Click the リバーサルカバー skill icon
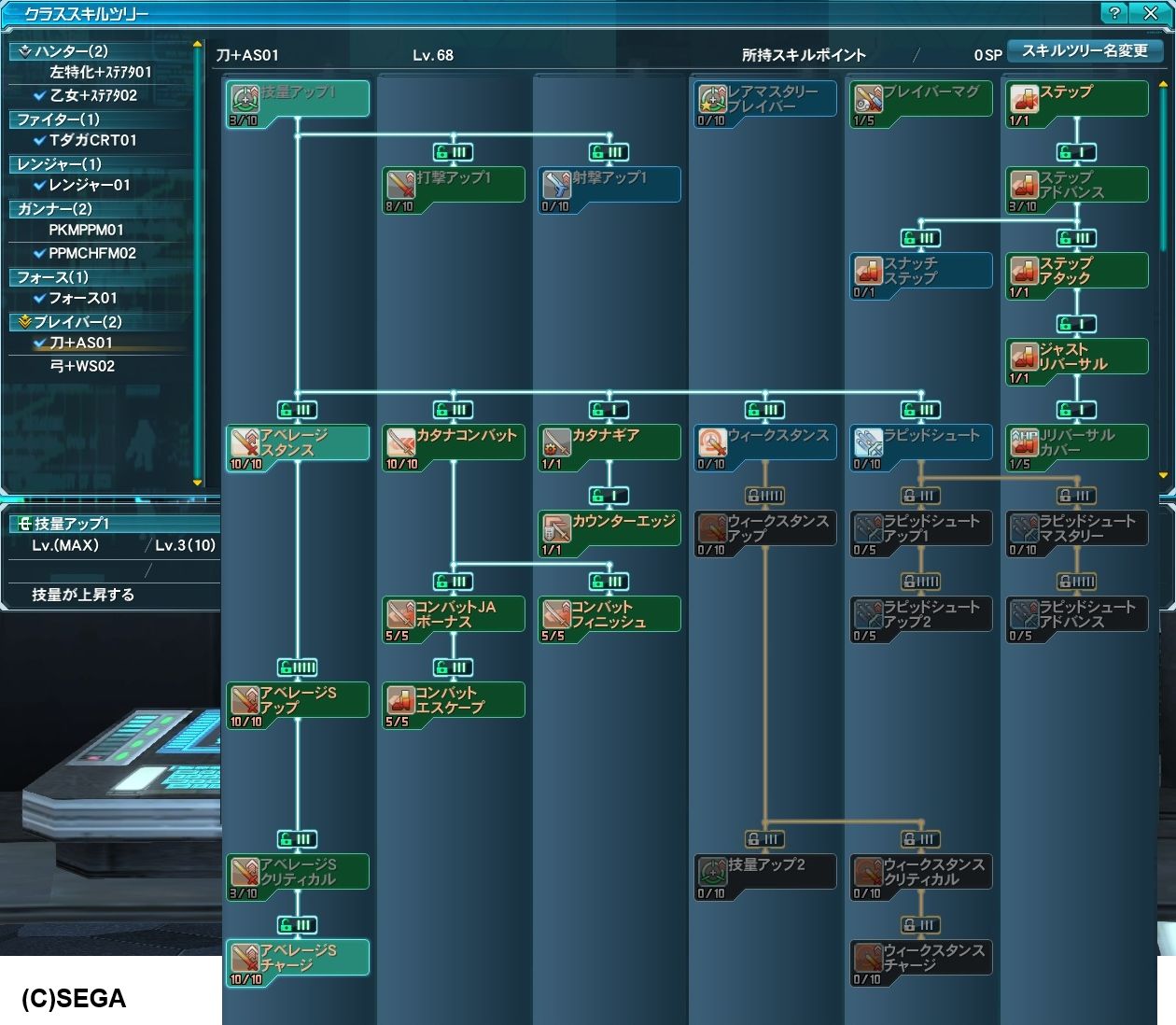The width and height of the screenshot is (1176, 1025). tap(1024, 442)
